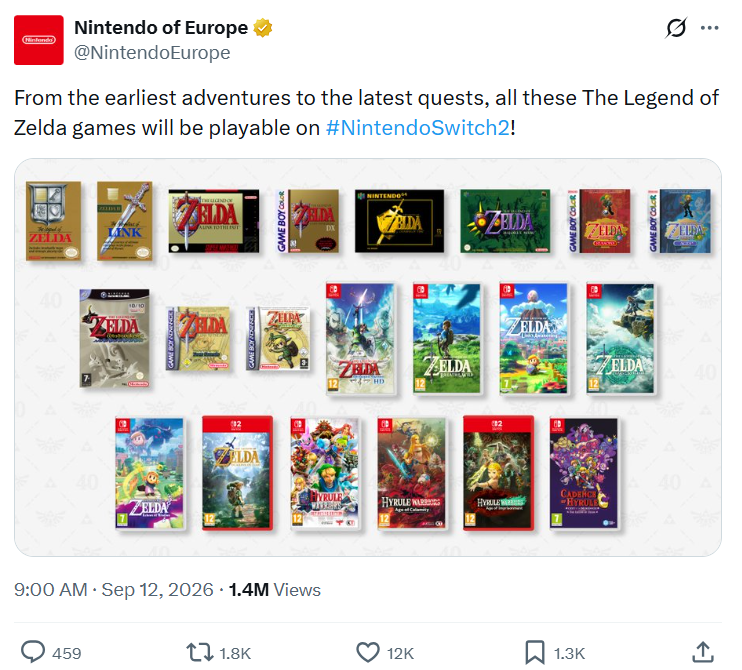Viewport: 742px width, 670px height.
Task: Open the GameCube Wind Waker box art
Action: point(115,338)
